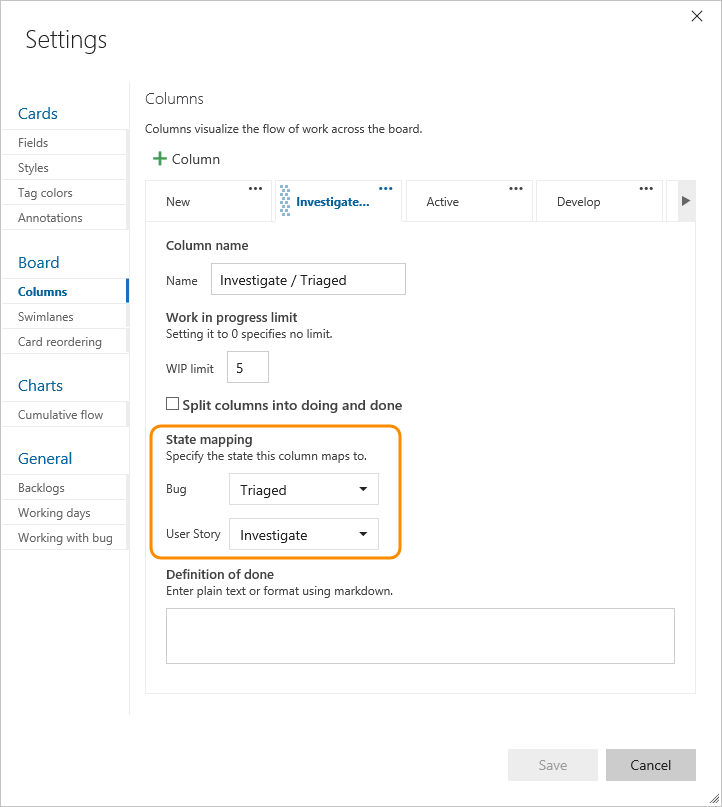Viewport: 722px width, 807px height.
Task: Select the Active column tab
Action: pos(443,202)
